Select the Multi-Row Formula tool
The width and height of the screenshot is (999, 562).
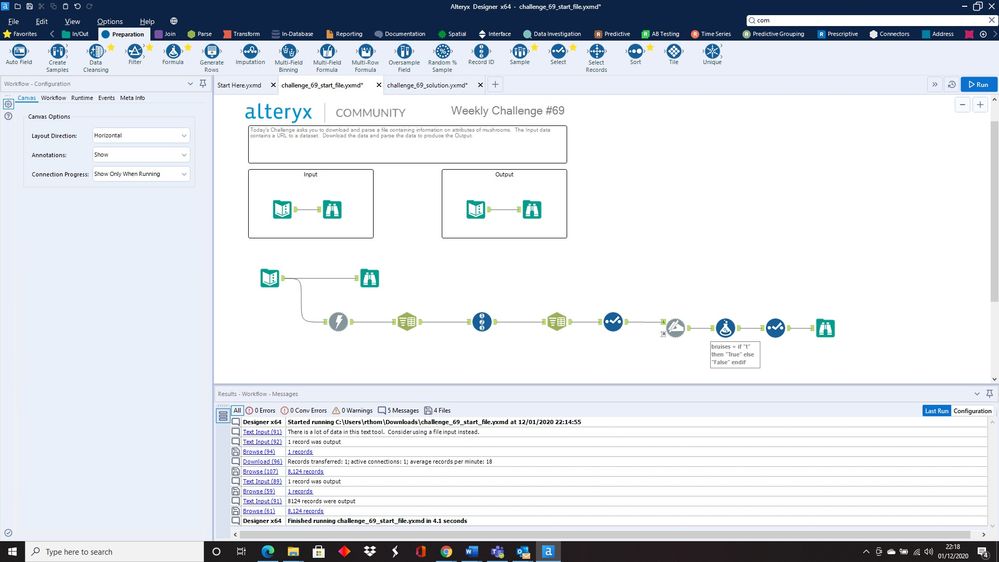(x=365, y=58)
